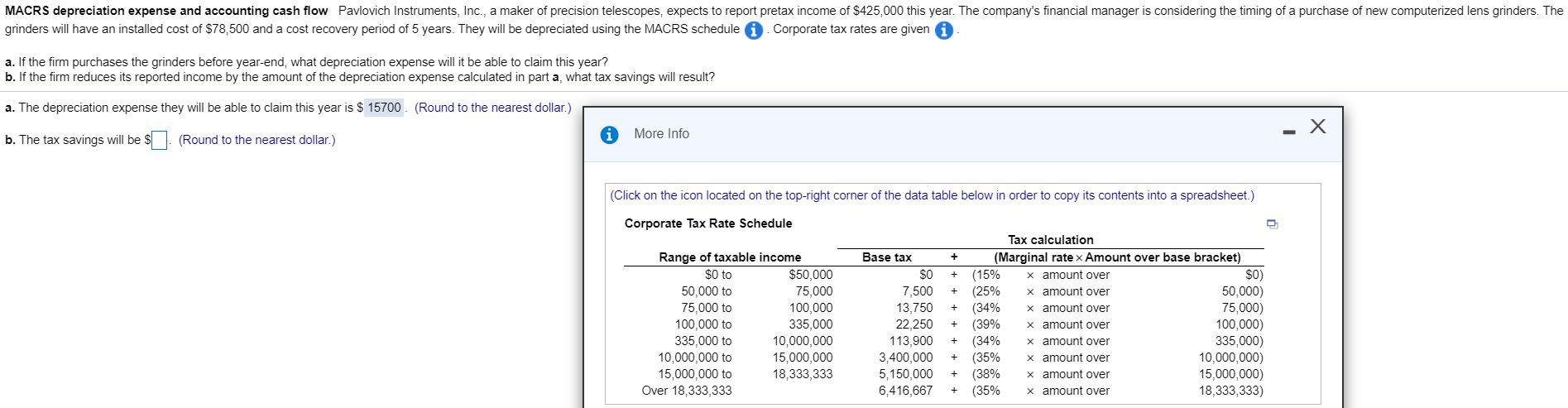Select the base tax value 6,416,667

tap(905, 391)
